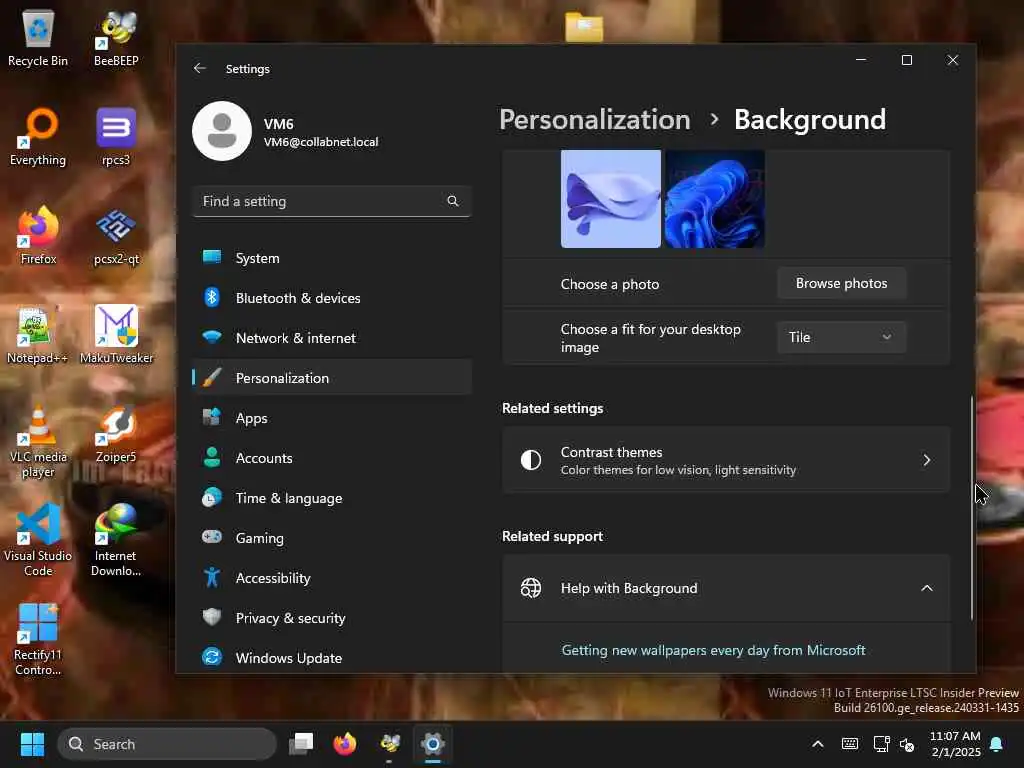Open Network & internet settings

point(332,338)
